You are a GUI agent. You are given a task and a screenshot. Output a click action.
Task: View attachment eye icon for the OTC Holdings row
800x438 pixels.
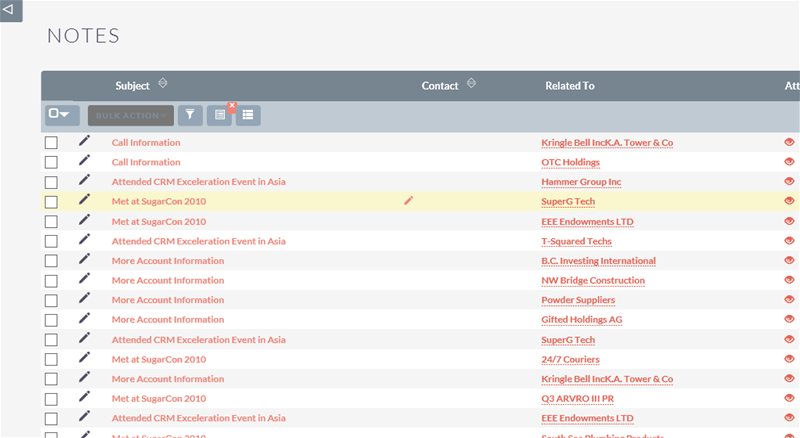pyautogui.click(x=789, y=162)
